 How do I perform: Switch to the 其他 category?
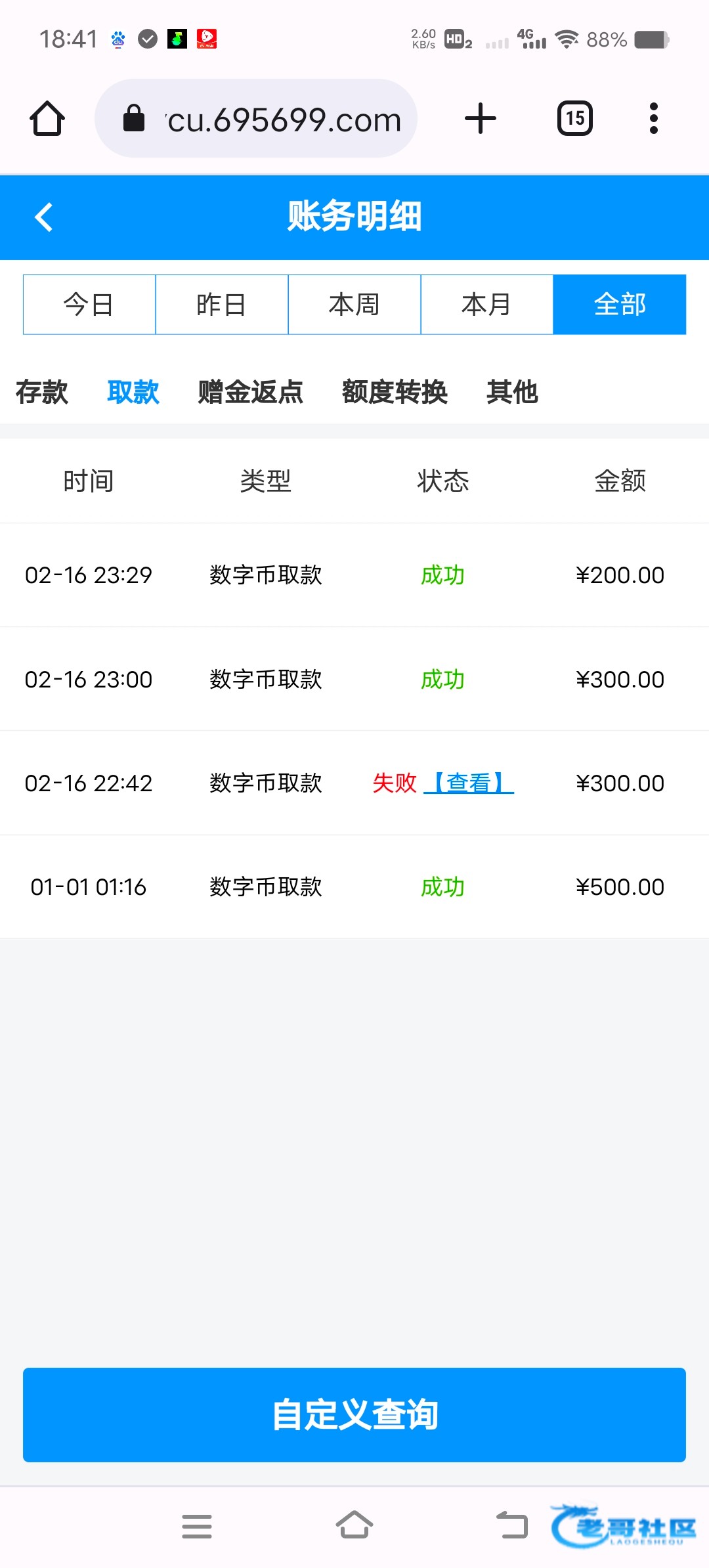(x=512, y=393)
